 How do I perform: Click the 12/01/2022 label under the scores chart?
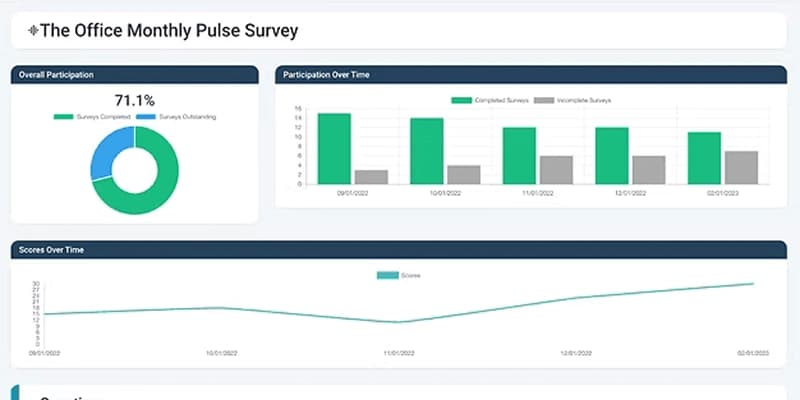point(576,353)
